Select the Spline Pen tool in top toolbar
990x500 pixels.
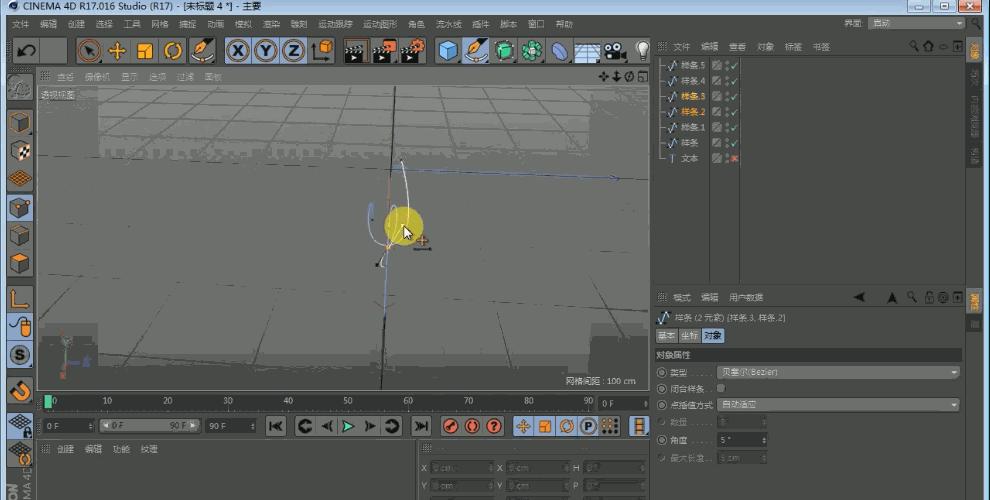pyautogui.click(x=476, y=51)
